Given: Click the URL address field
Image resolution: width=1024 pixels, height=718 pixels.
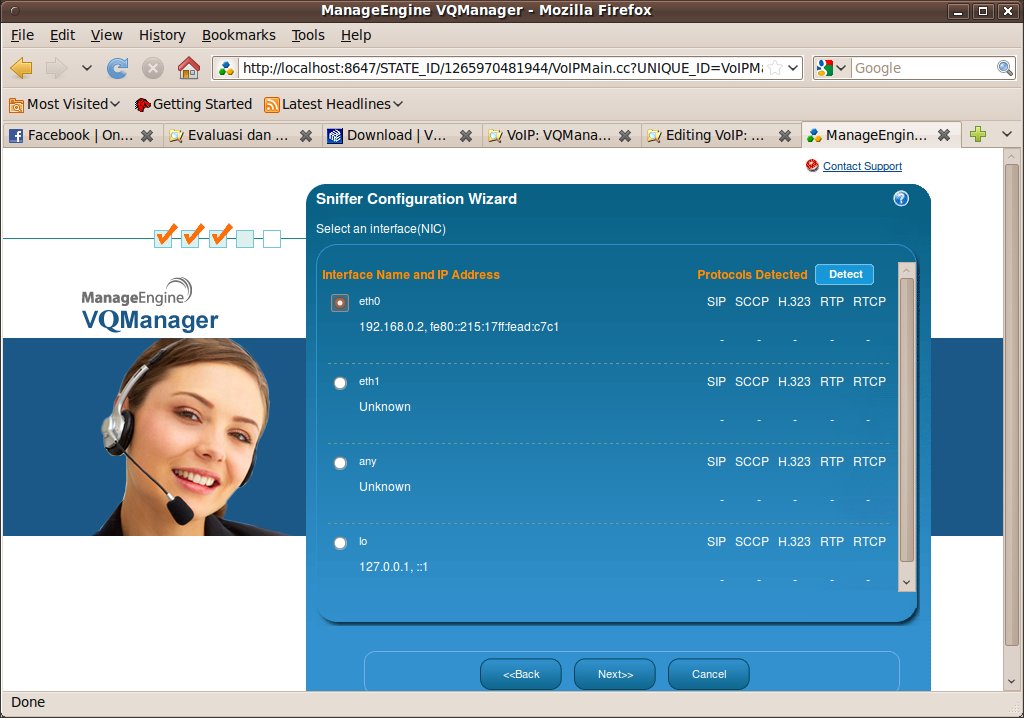Looking at the screenshot, I should point(502,67).
